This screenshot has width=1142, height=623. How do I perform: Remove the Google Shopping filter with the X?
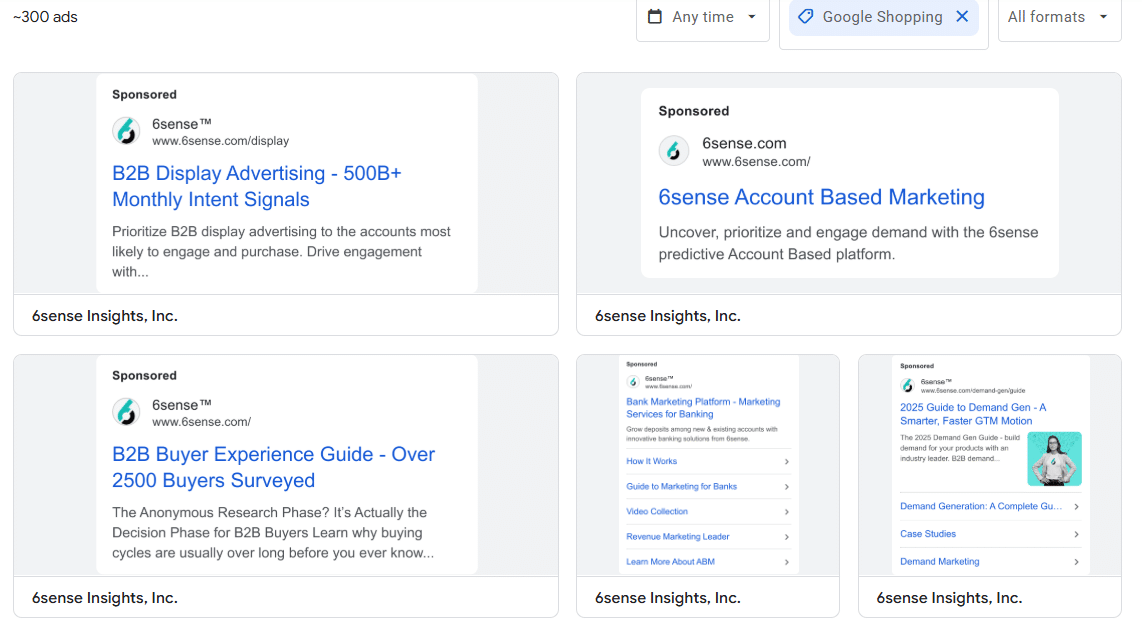point(963,16)
